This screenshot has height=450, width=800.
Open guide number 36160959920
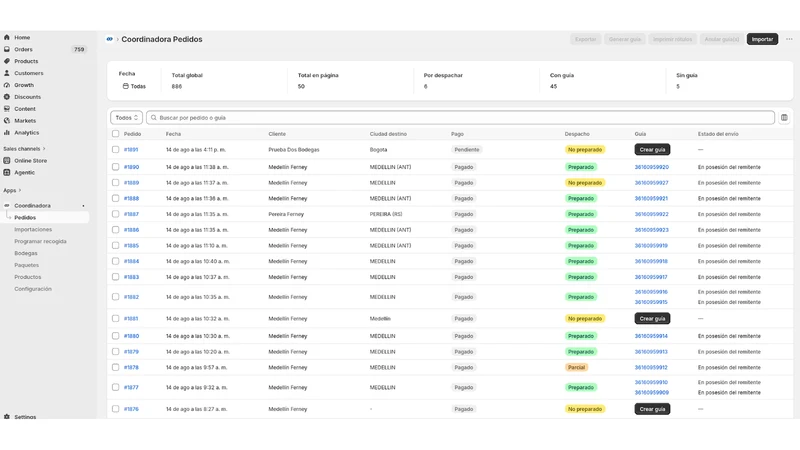652,167
